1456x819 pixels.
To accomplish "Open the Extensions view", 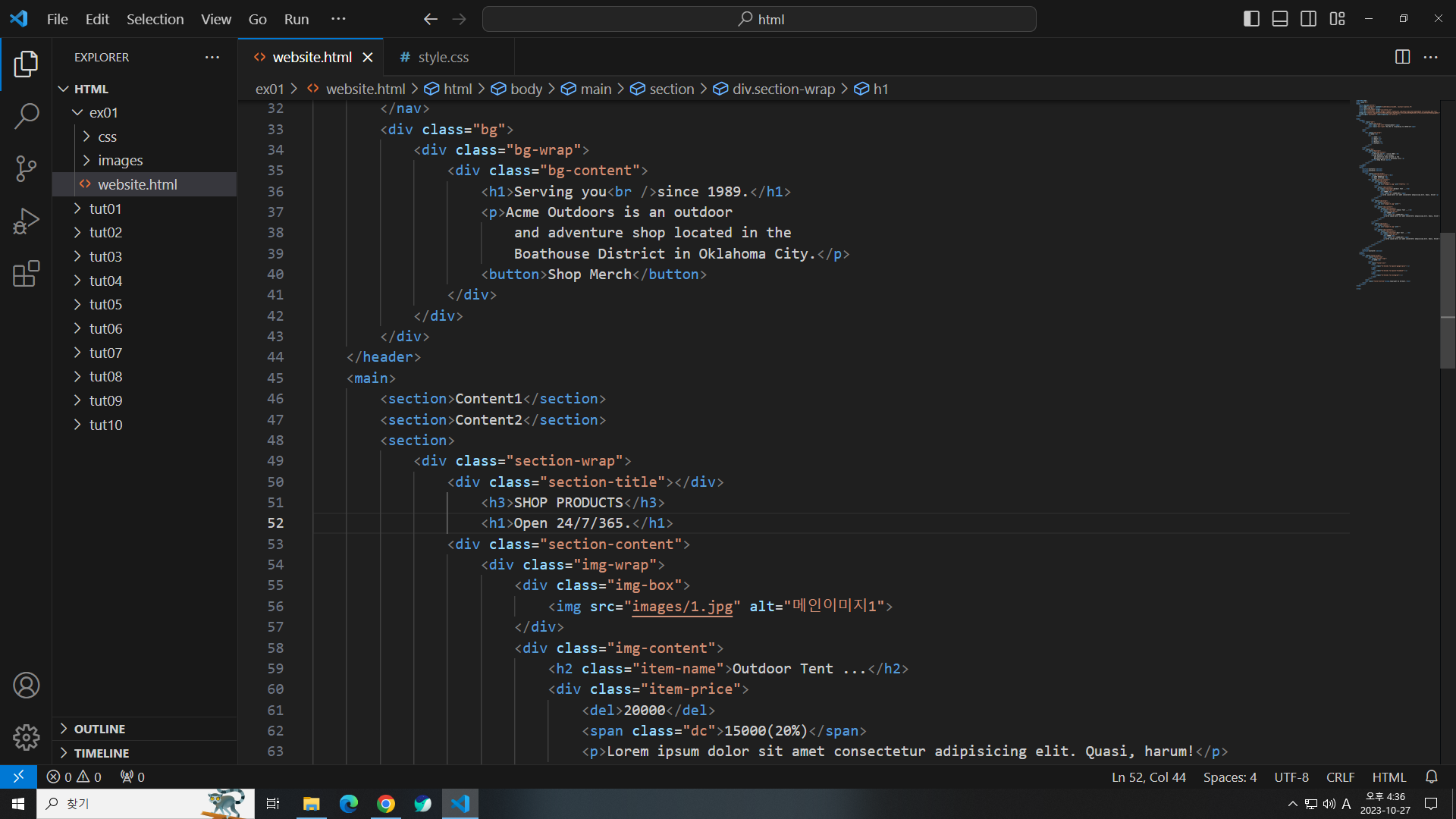I will (26, 274).
